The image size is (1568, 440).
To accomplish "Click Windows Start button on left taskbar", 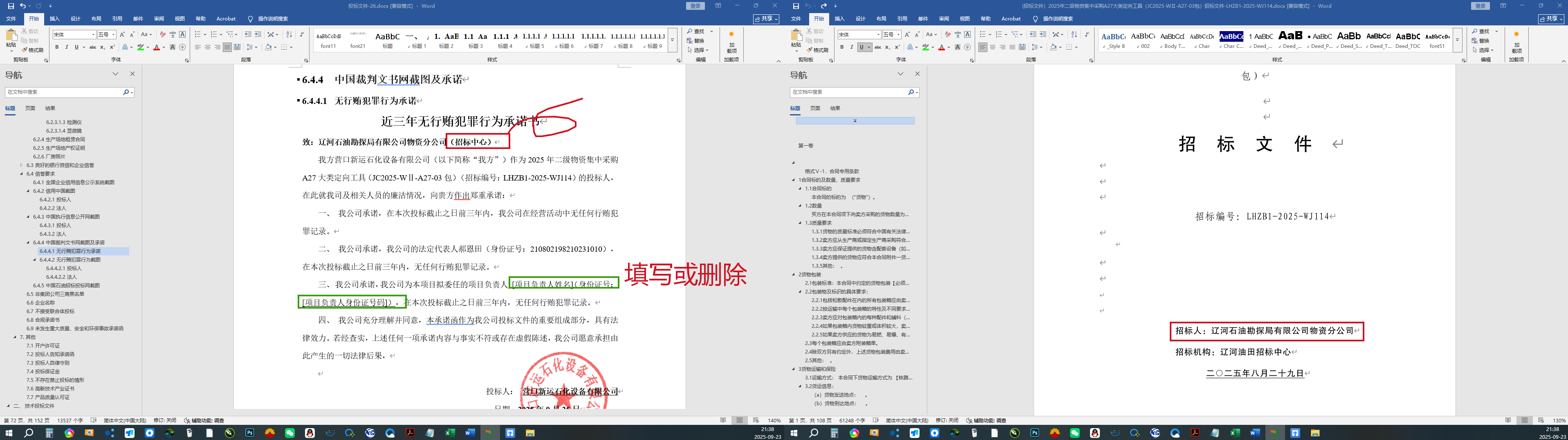I will tap(9, 433).
